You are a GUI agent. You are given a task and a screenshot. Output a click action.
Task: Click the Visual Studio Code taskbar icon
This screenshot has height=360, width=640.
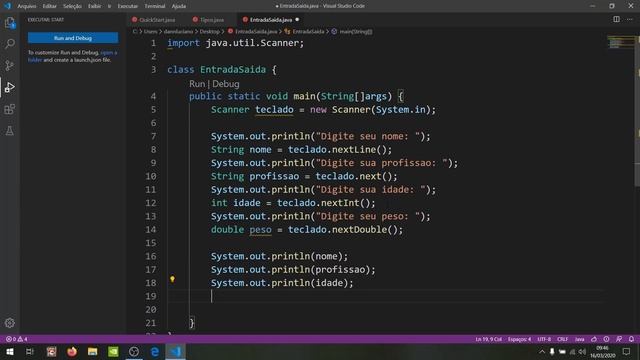pos(176,351)
